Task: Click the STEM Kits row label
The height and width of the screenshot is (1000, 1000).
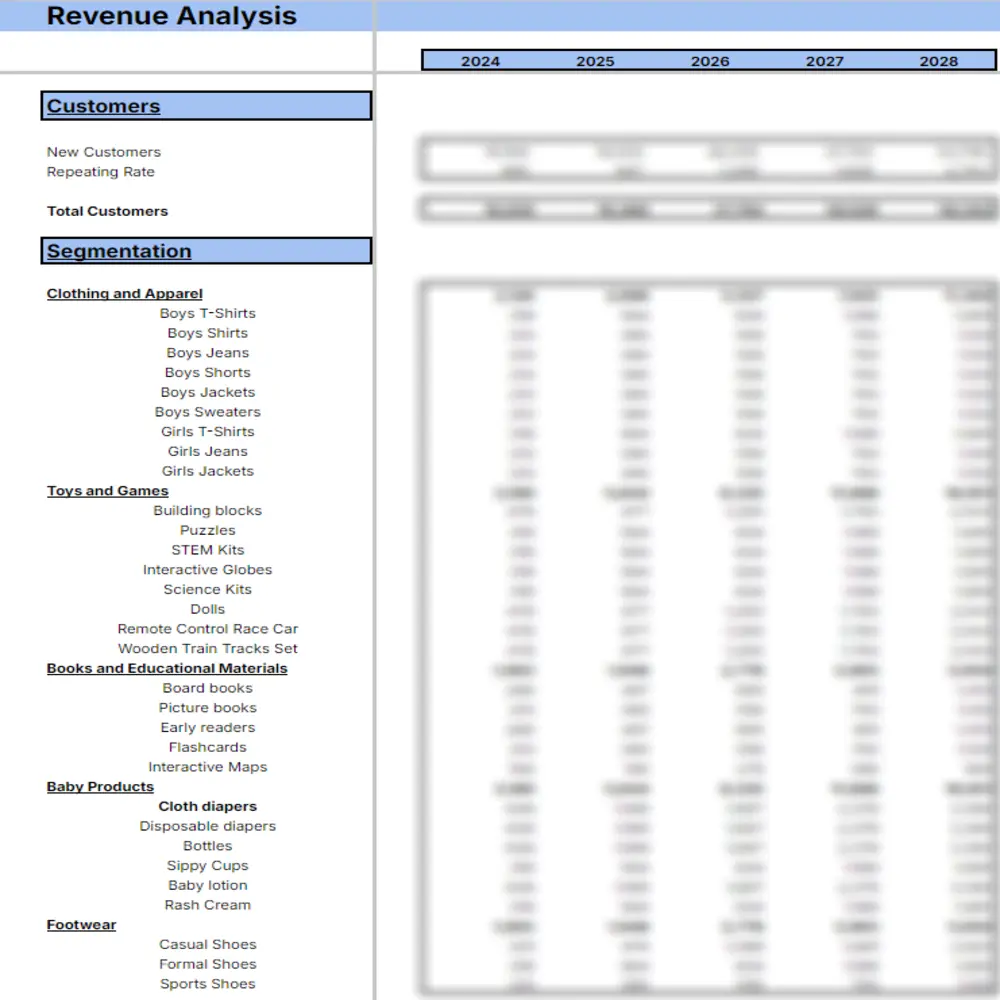Action: (207, 550)
